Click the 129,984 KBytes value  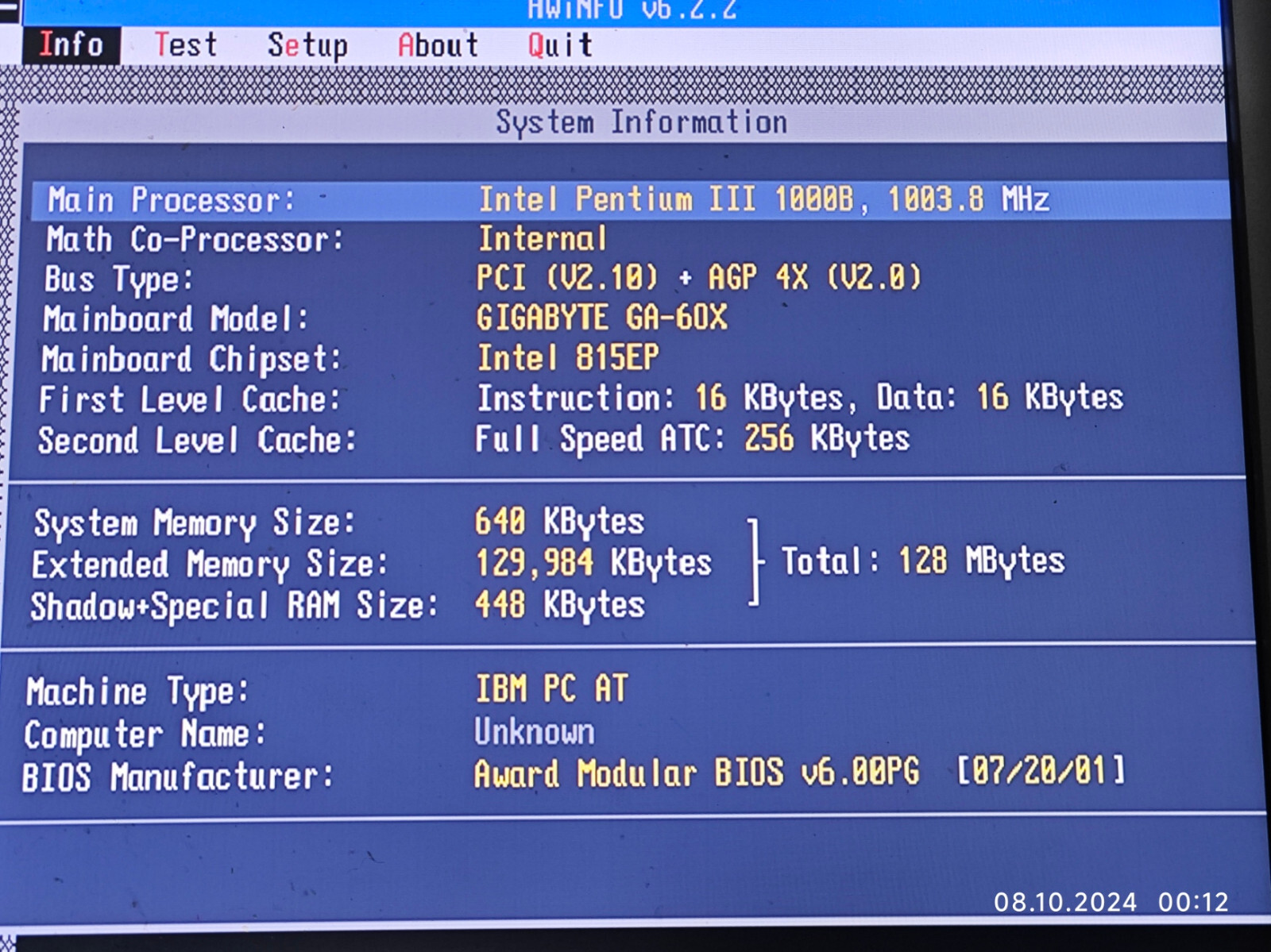pos(593,563)
